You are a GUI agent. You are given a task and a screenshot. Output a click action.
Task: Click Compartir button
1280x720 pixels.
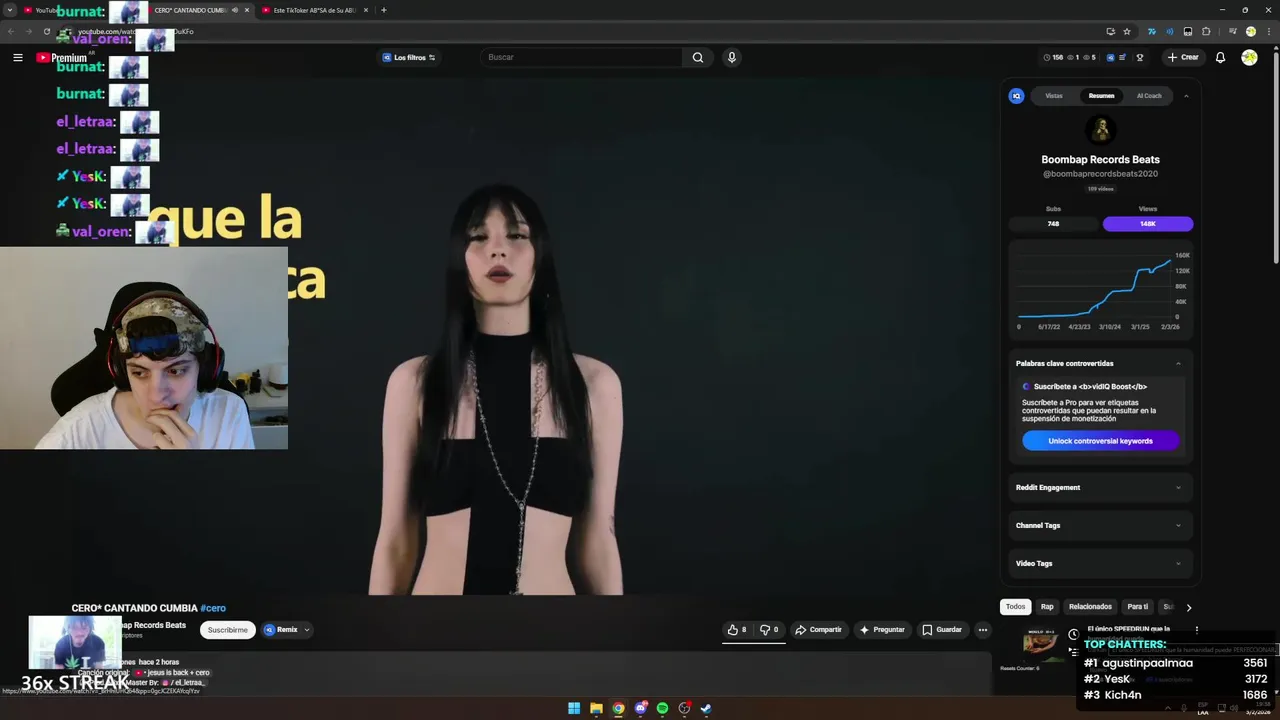pyautogui.click(x=818, y=630)
